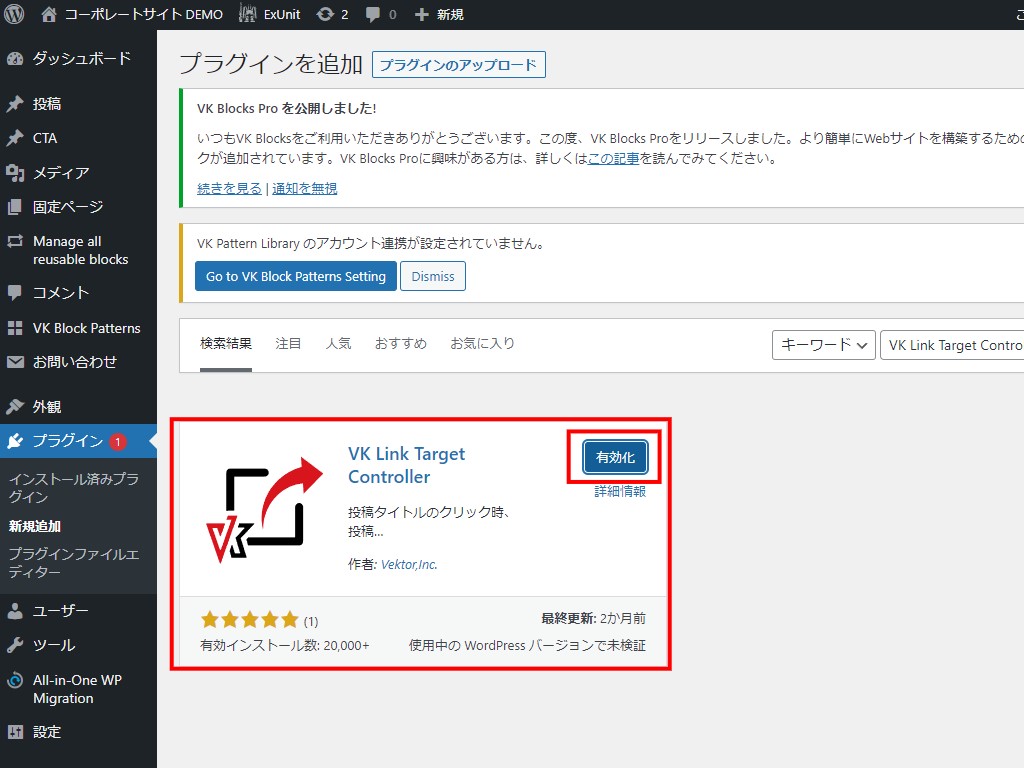
Task: Switch to the 人気 tab
Action: (x=338, y=343)
